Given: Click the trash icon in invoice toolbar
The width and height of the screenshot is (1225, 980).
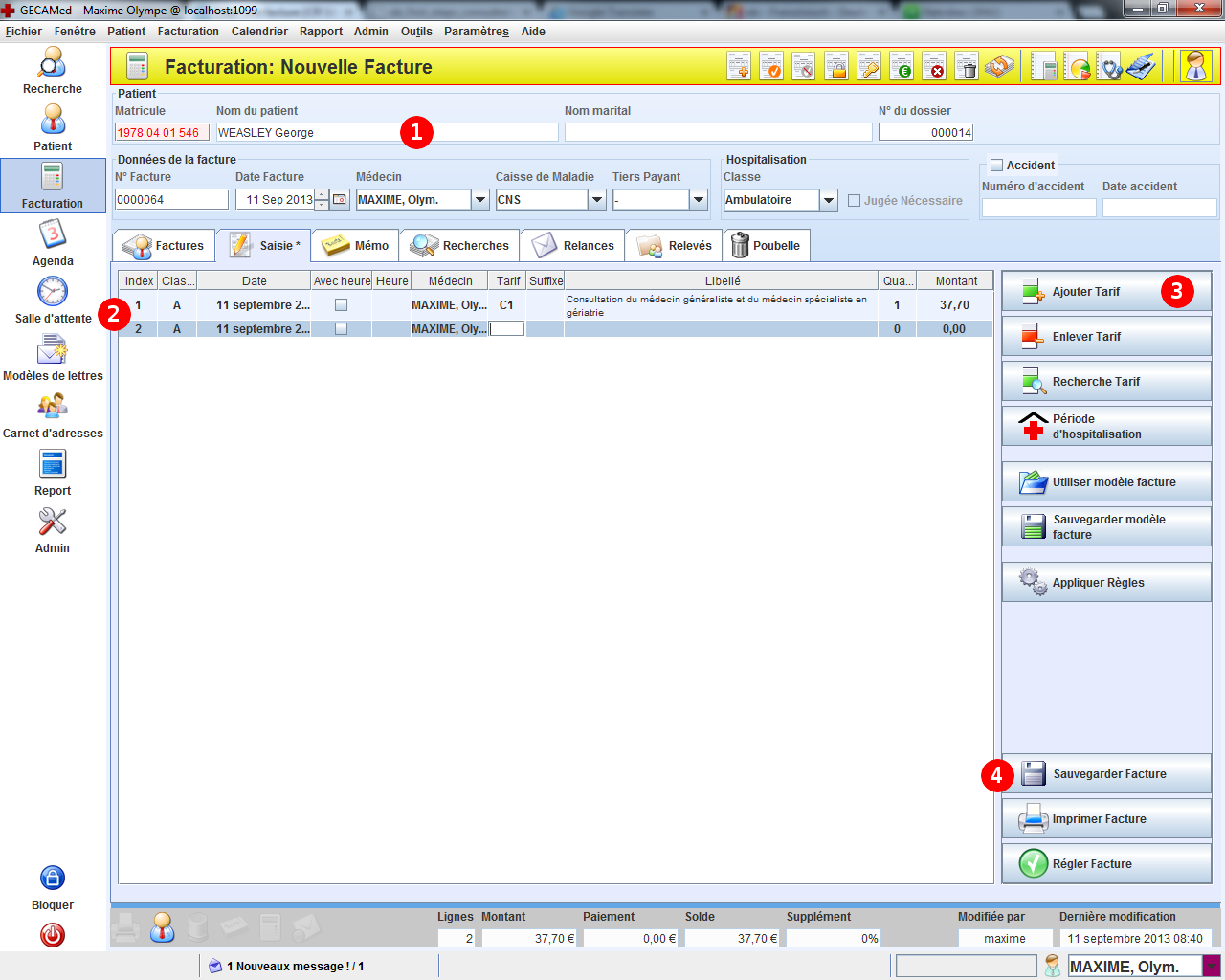Looking at the screenshot, I should click(967, 67).
